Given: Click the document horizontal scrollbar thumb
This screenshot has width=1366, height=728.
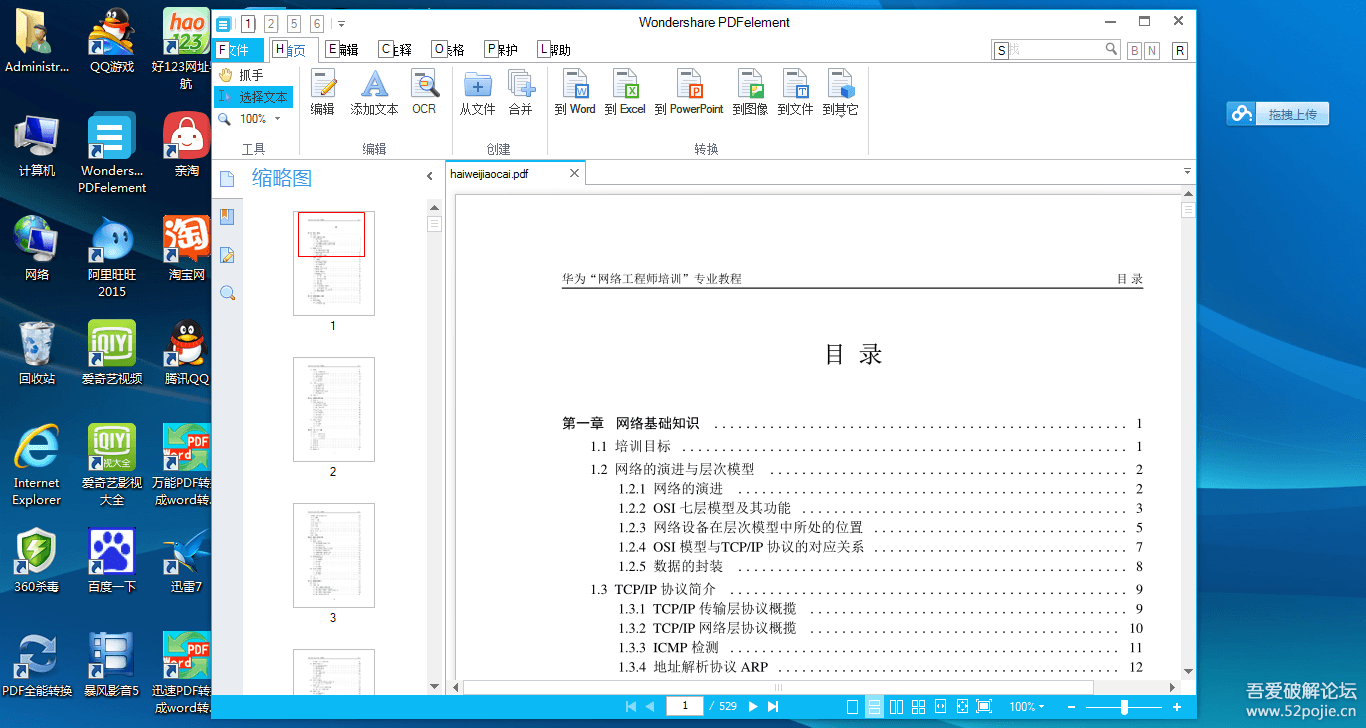Looking at the screenshot, I should coord(779,687).
